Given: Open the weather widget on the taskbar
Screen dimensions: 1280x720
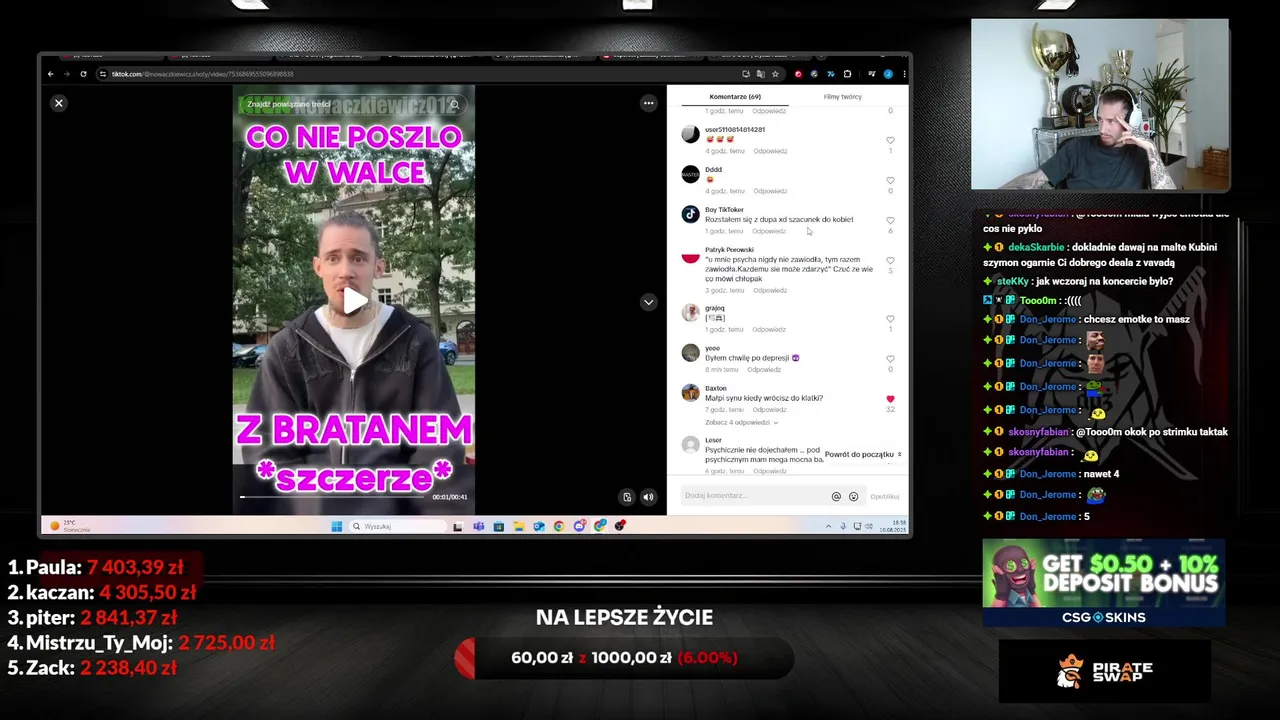Looking at the screenshot, I should coord(70,526).
